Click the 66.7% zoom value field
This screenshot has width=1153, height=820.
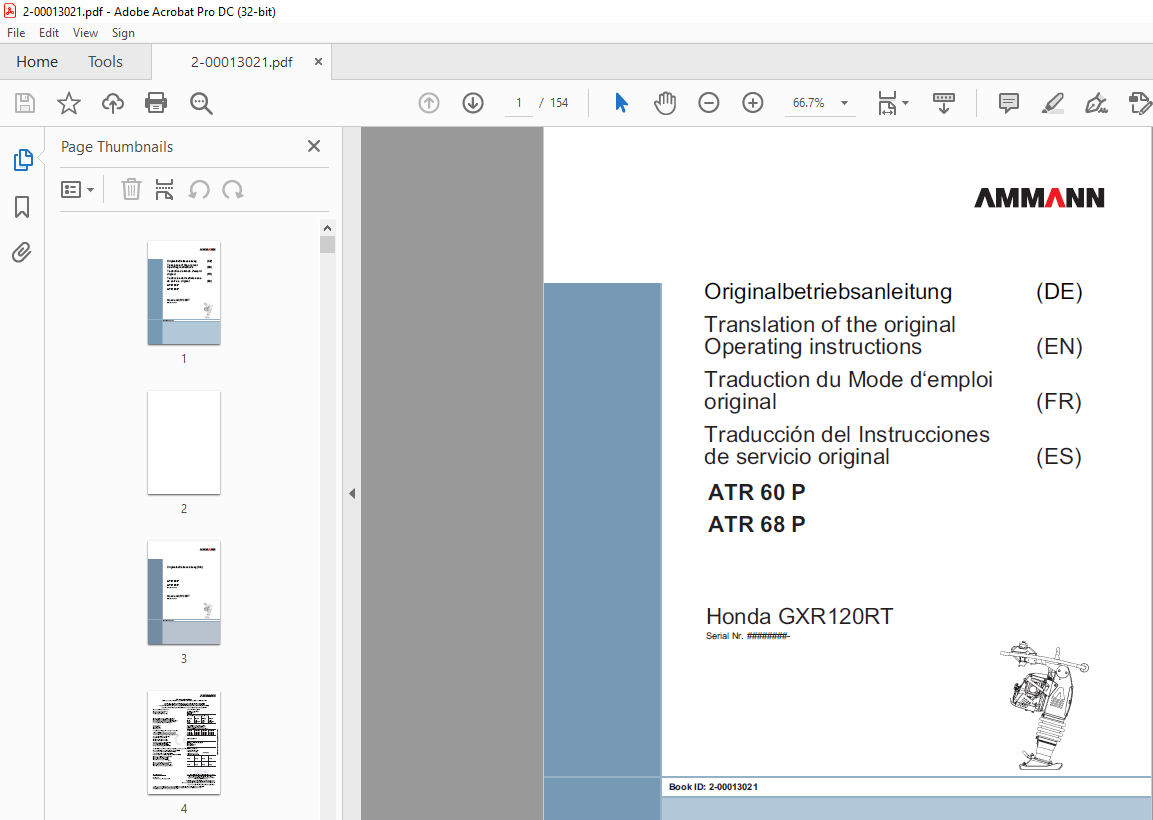[808, 103]
